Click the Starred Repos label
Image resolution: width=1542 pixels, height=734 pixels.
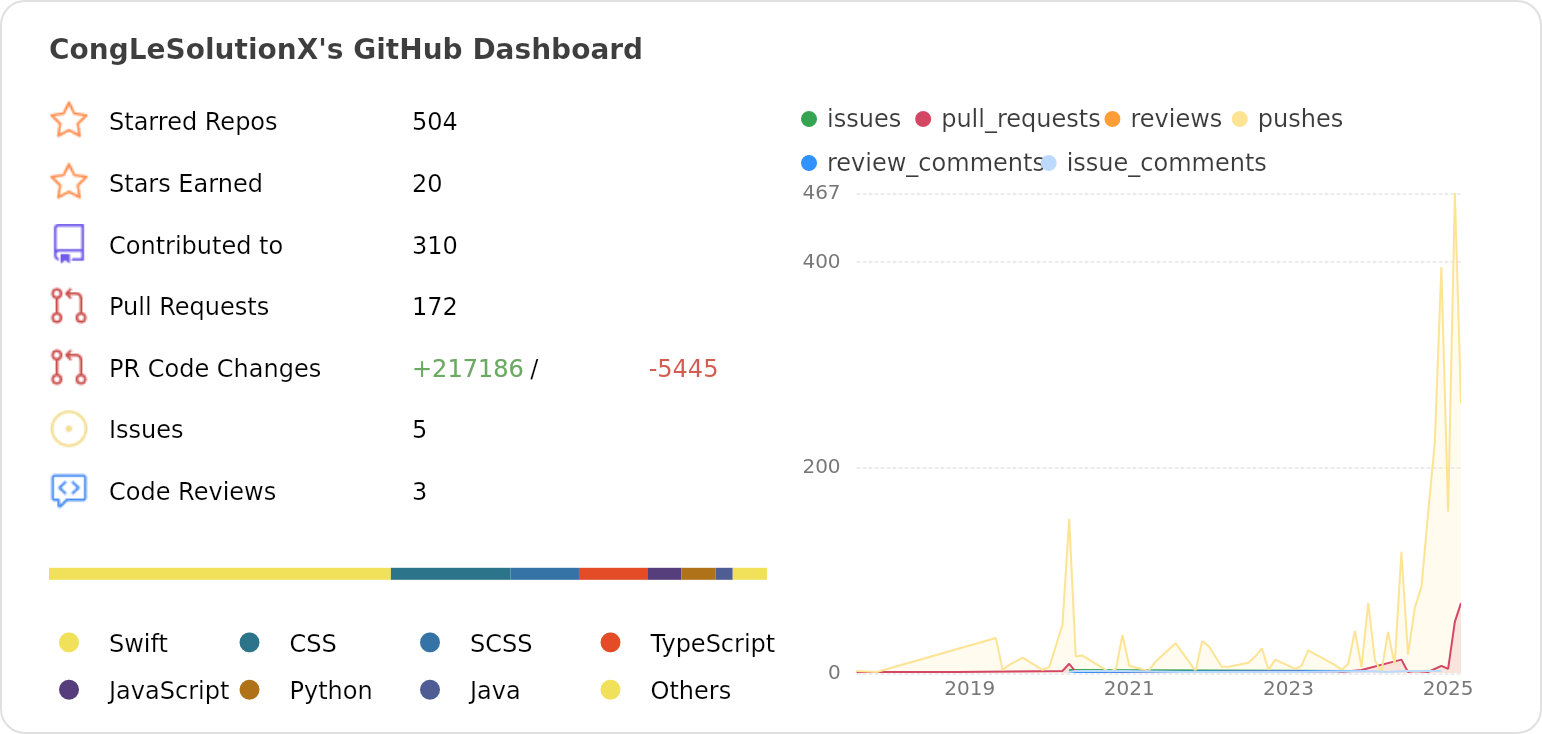(x=193, y=122)
